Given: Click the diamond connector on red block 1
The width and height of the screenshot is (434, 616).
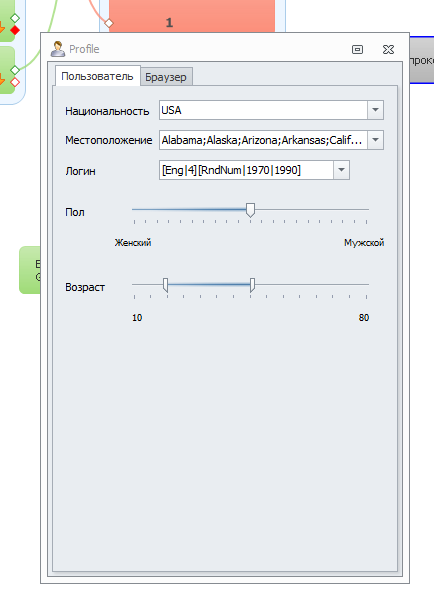Looking at the screenshot, I should (x=109, y=23).
